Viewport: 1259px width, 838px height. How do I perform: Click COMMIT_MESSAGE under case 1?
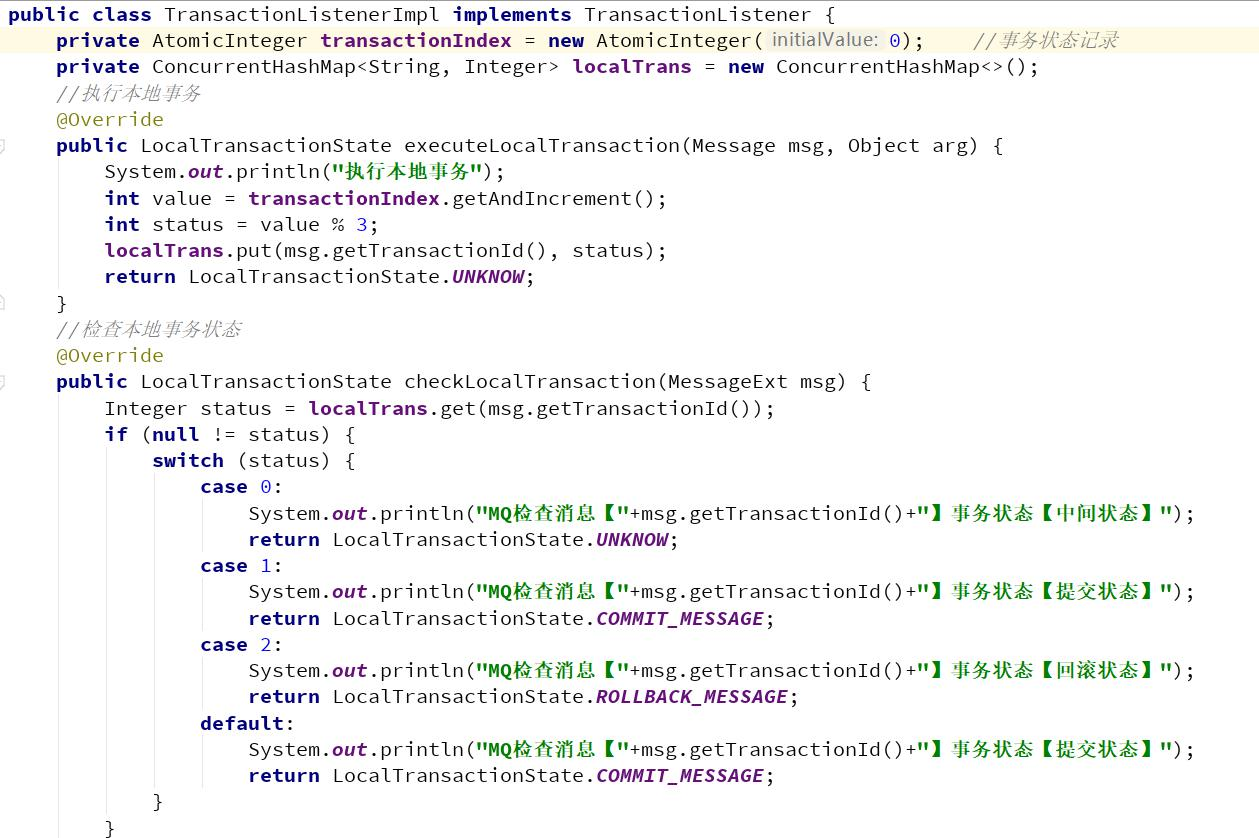click(679, 618)
